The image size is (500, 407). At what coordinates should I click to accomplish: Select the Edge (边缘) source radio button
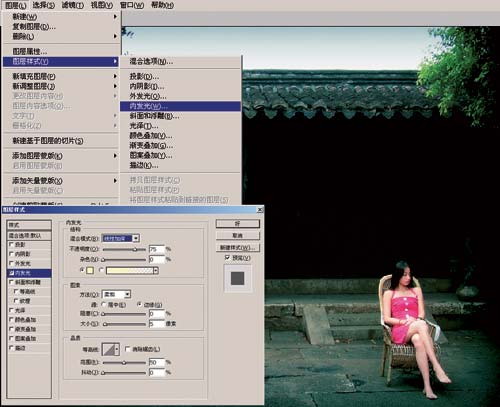click(x=139, y=305)
